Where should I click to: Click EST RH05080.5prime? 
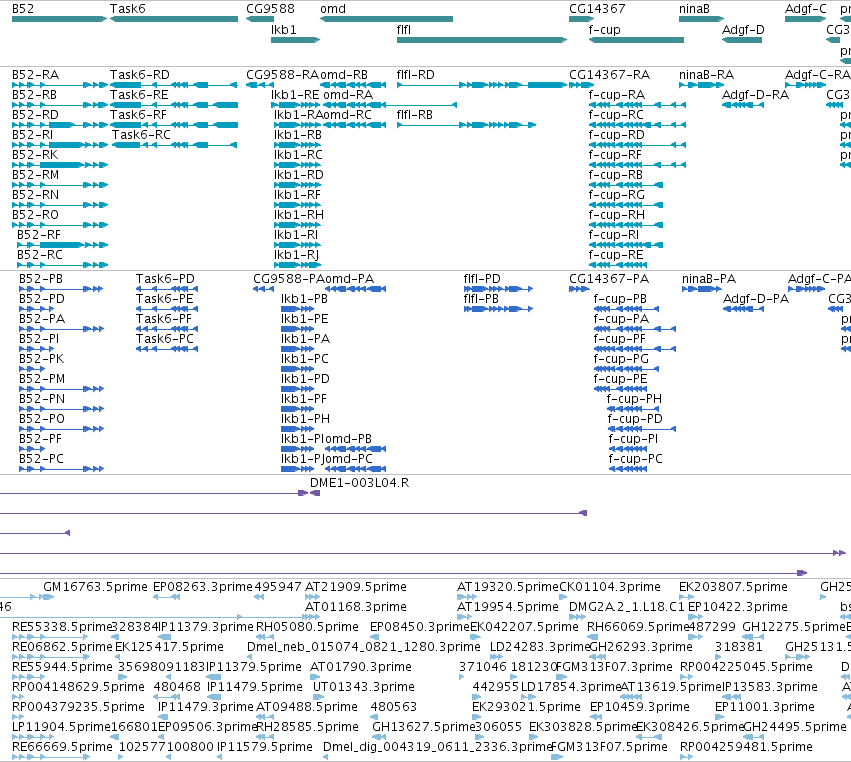coord(307,627)
